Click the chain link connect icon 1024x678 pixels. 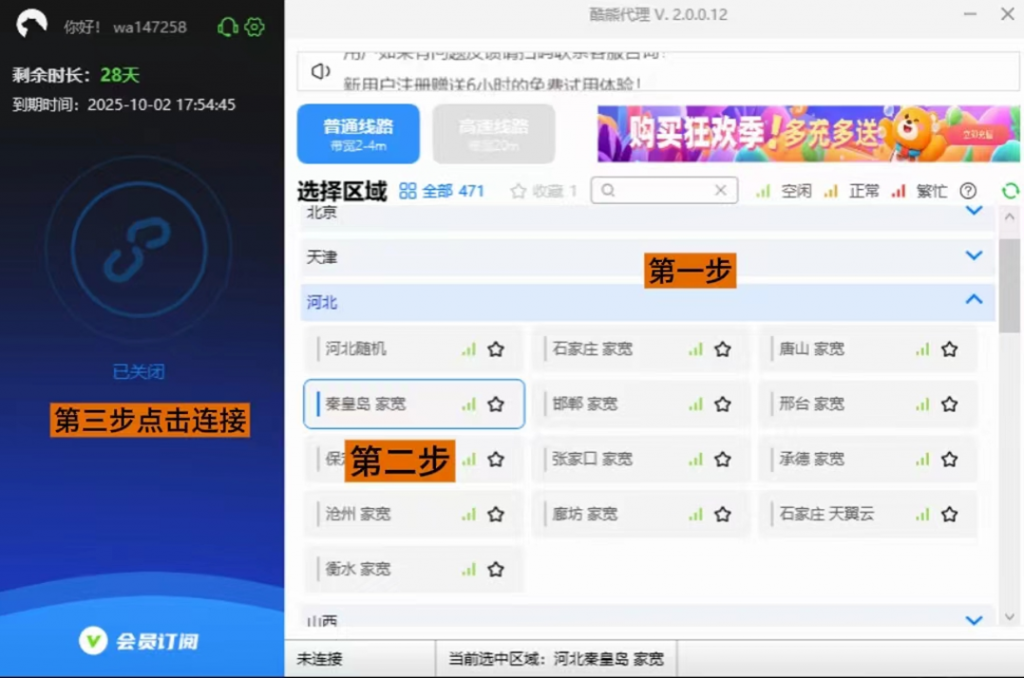coord(139,249)
